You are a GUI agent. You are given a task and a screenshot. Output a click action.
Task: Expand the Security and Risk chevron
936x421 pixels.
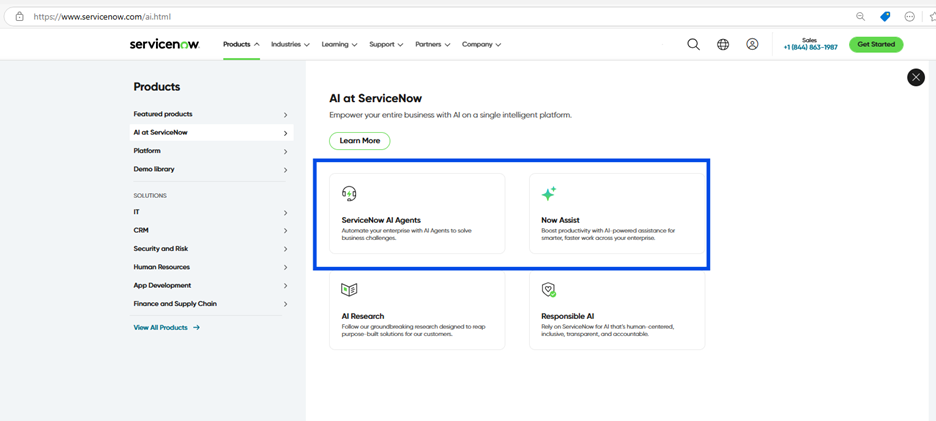pyautogui.click(x=285, y=249)
